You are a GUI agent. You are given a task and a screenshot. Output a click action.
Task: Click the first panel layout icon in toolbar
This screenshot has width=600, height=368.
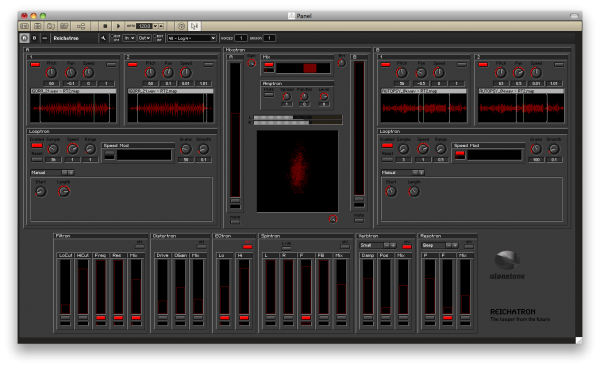pyautogui.click(x=24, y=26)
